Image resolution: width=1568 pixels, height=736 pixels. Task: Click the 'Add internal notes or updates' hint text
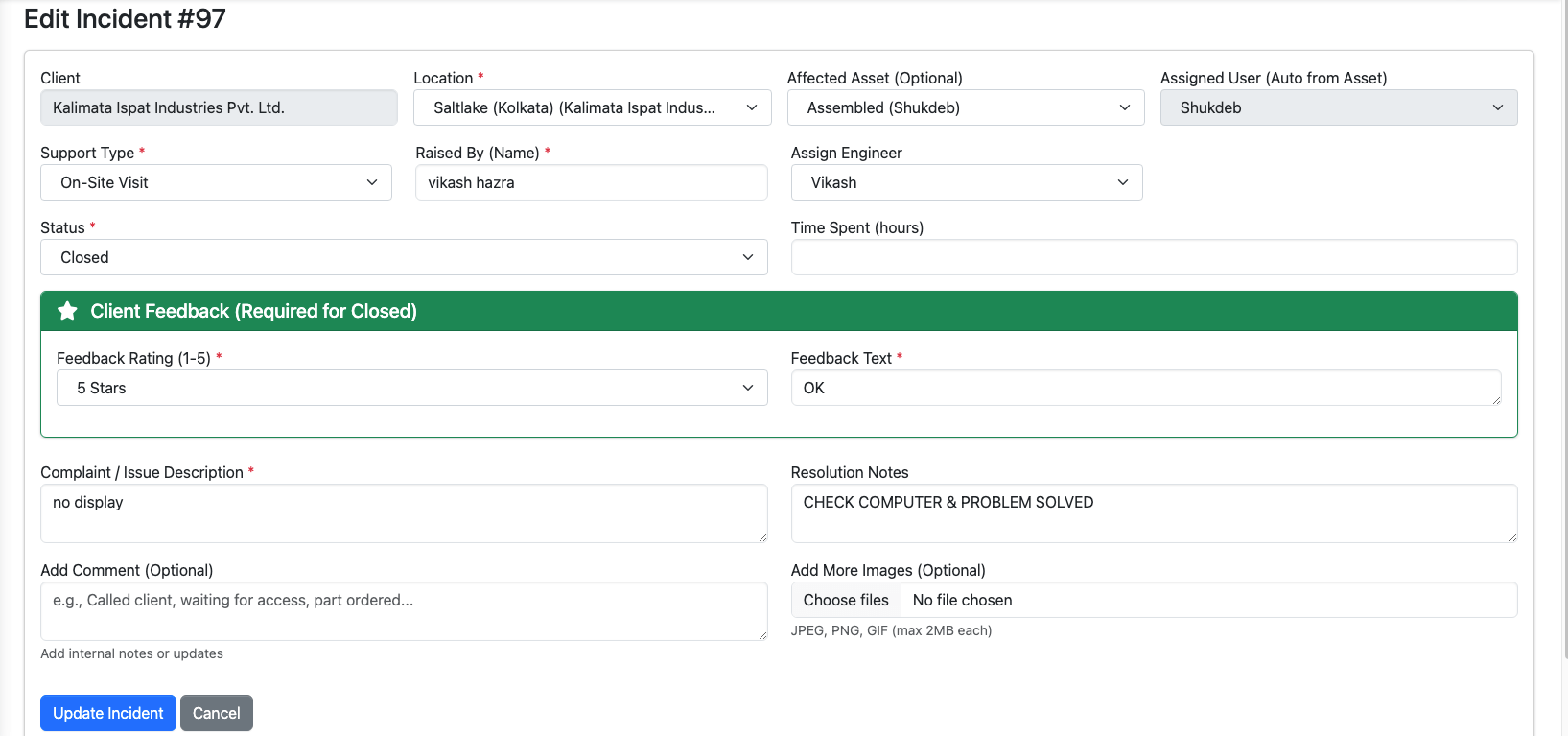click(x=131, y=653)
